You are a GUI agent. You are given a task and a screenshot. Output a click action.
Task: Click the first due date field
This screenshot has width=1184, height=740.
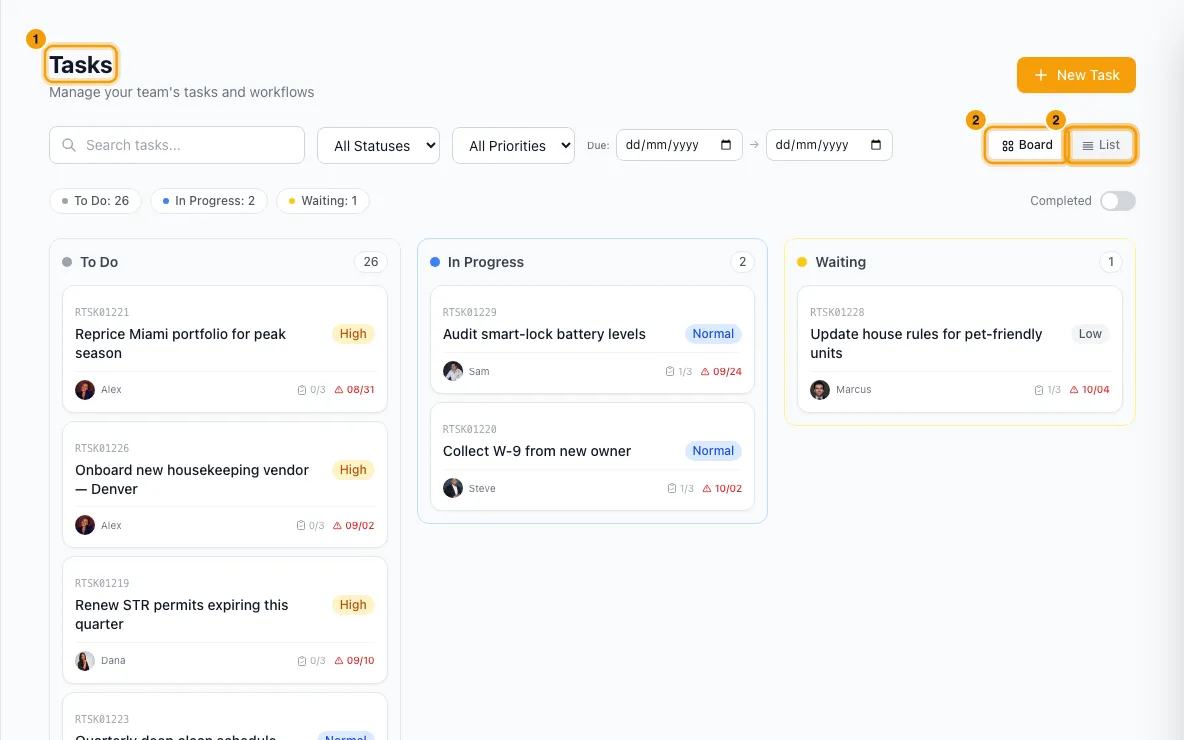(679, 145)
